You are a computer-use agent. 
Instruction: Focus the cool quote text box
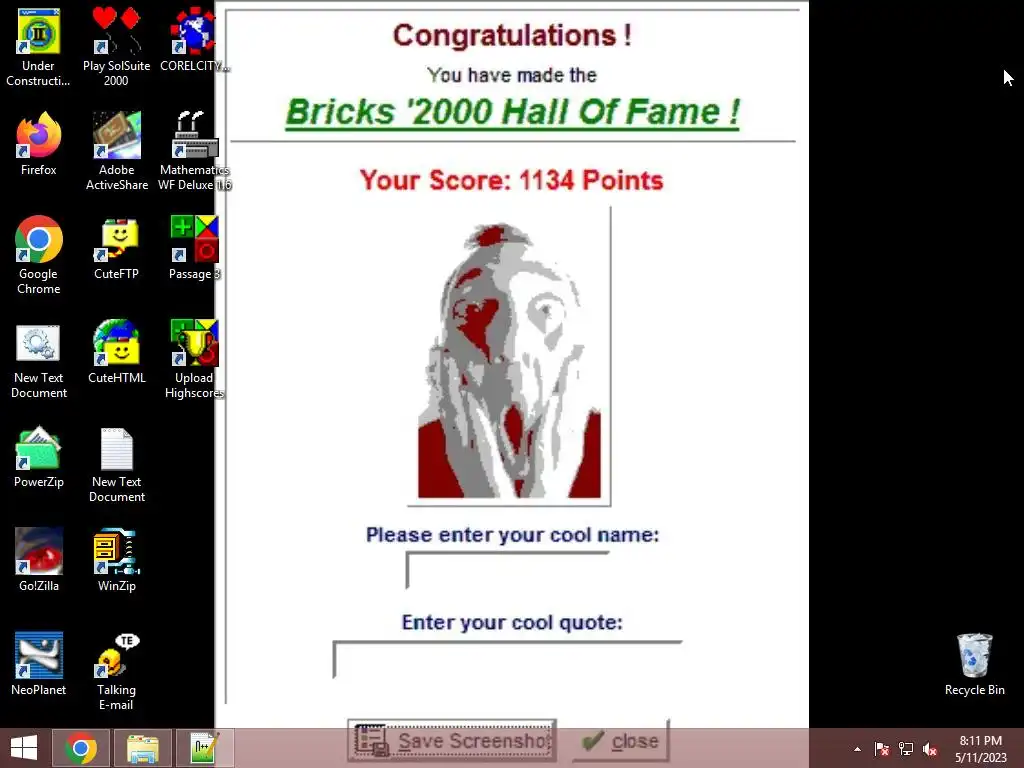pyautogui.click(x=507, y=660)
